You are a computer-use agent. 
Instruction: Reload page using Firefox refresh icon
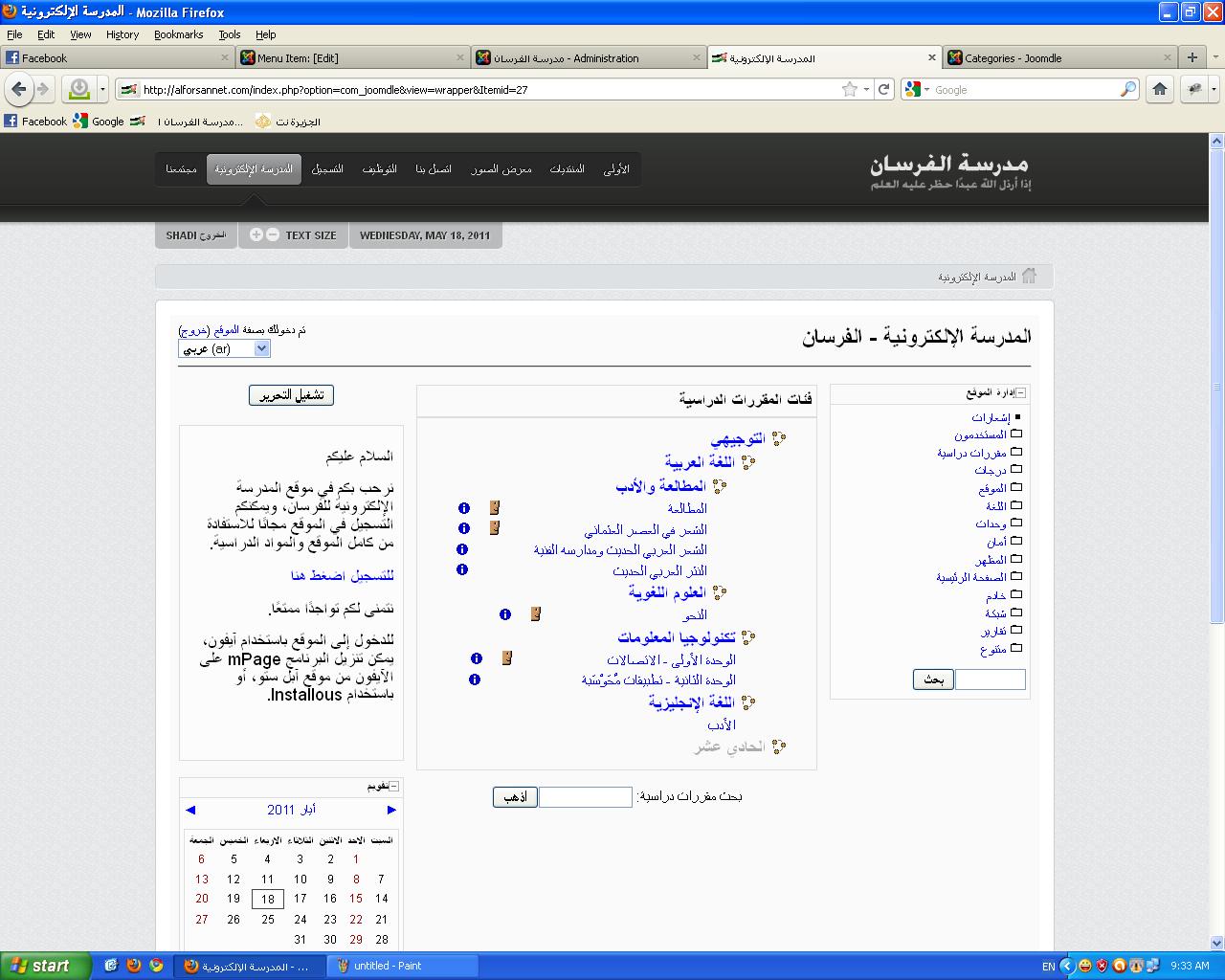(x=884, y=89)
